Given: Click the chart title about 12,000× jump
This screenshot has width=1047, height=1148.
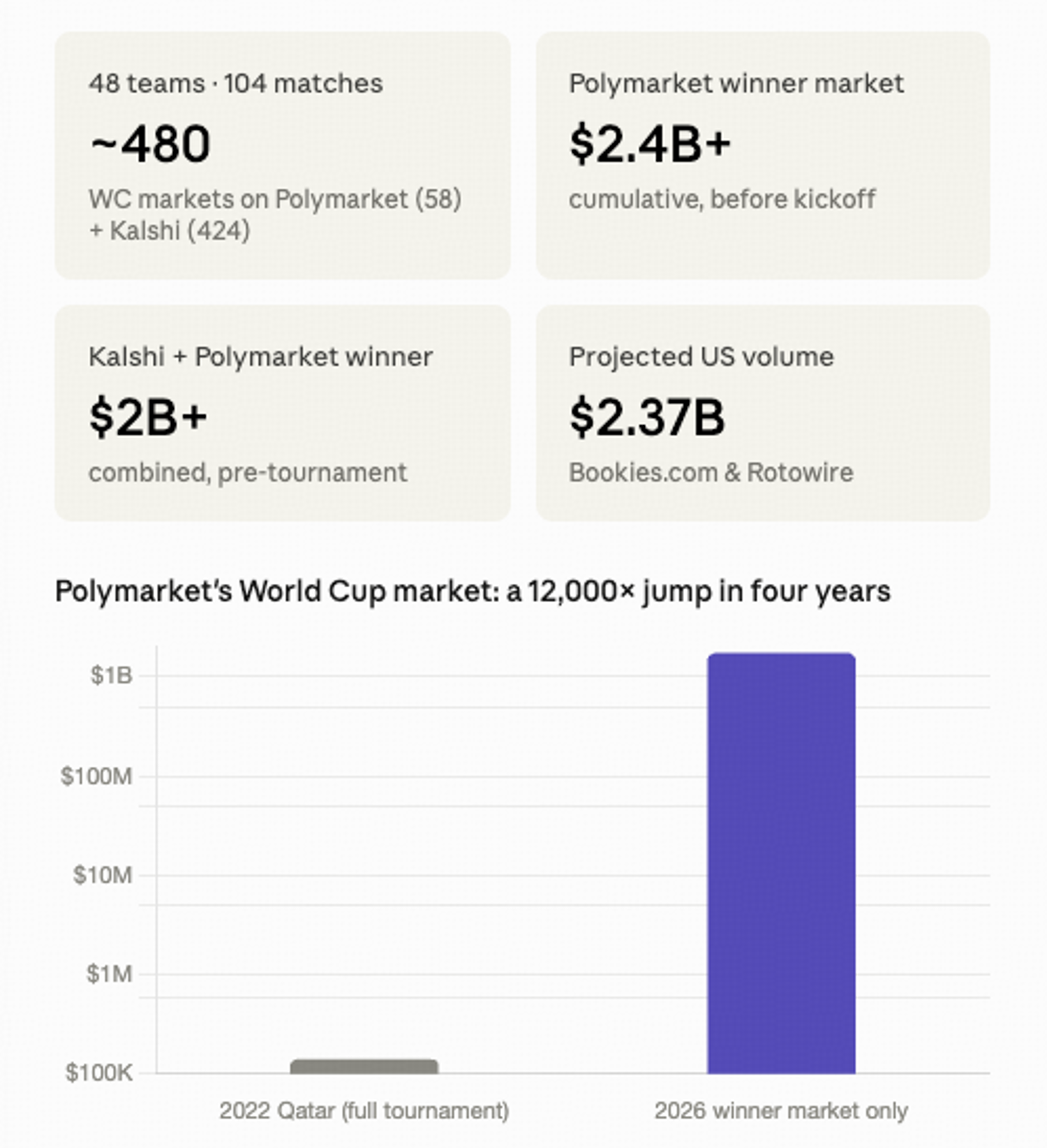Looking at the screenshot, I should tap(473, 591).
